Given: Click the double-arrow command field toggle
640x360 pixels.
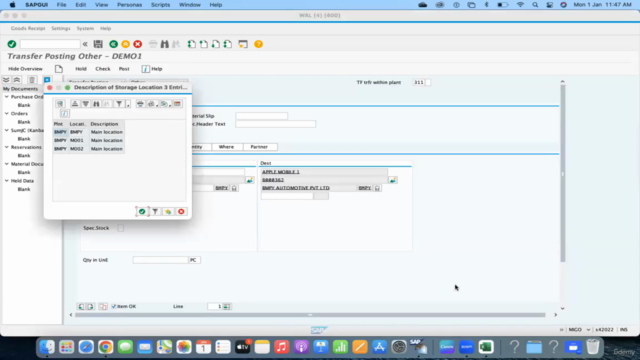Looking at the screenshot, I should click(85, 44).
